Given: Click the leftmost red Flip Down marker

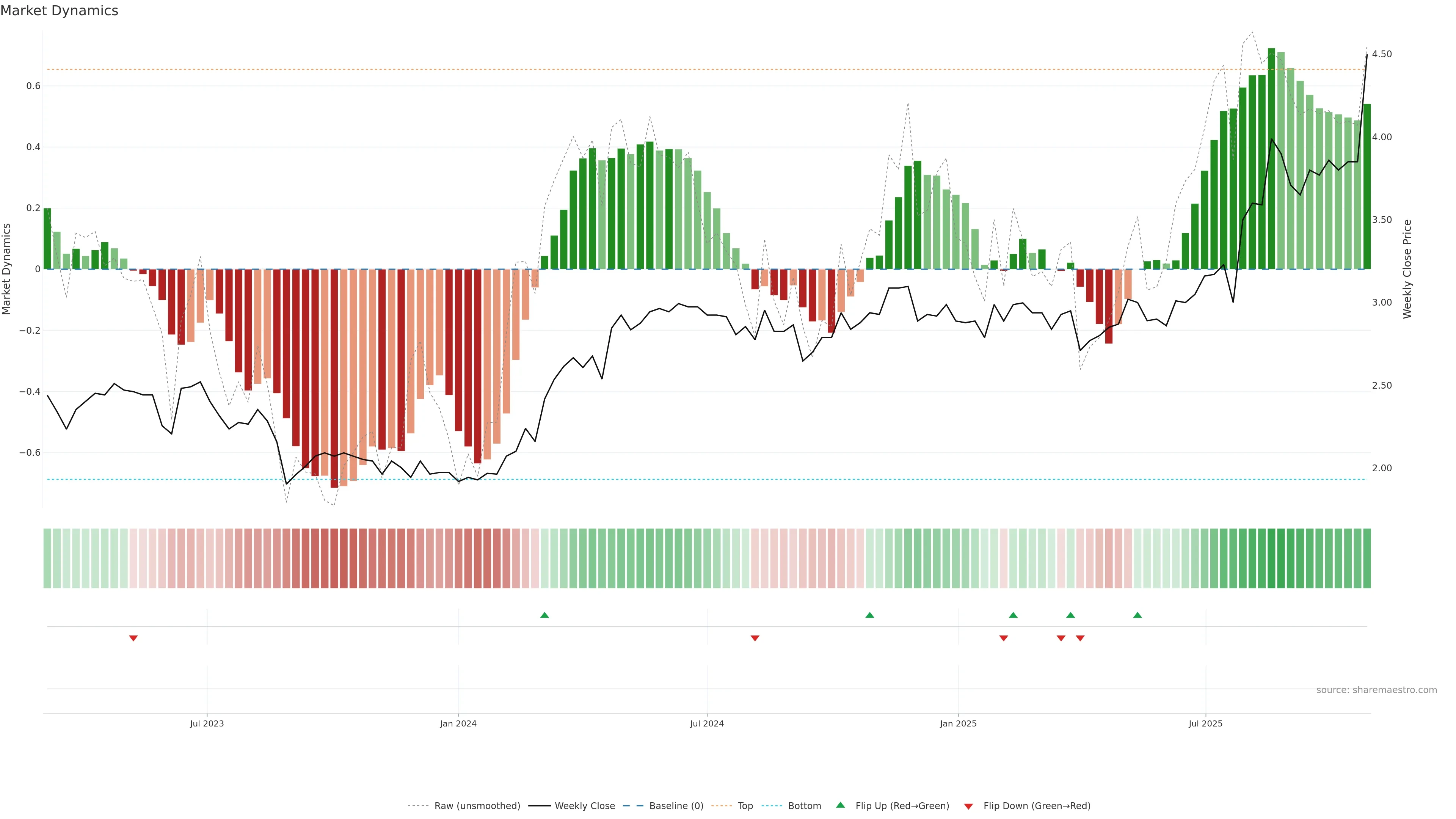Looking at the screenshot, I should click(133, 638).
